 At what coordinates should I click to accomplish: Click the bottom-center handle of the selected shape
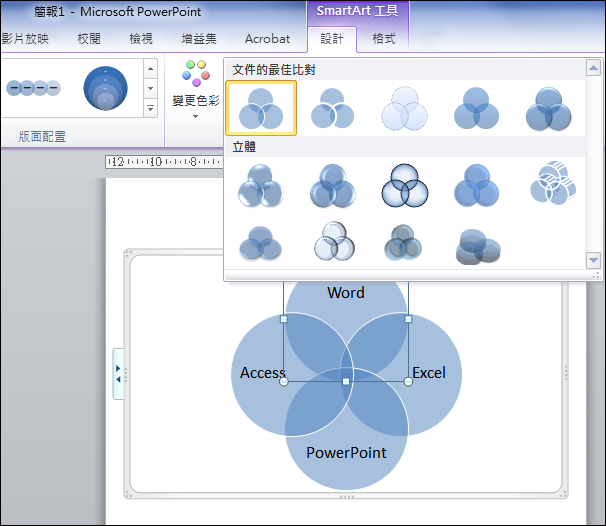pyautogui.click(x=346, y=382)
